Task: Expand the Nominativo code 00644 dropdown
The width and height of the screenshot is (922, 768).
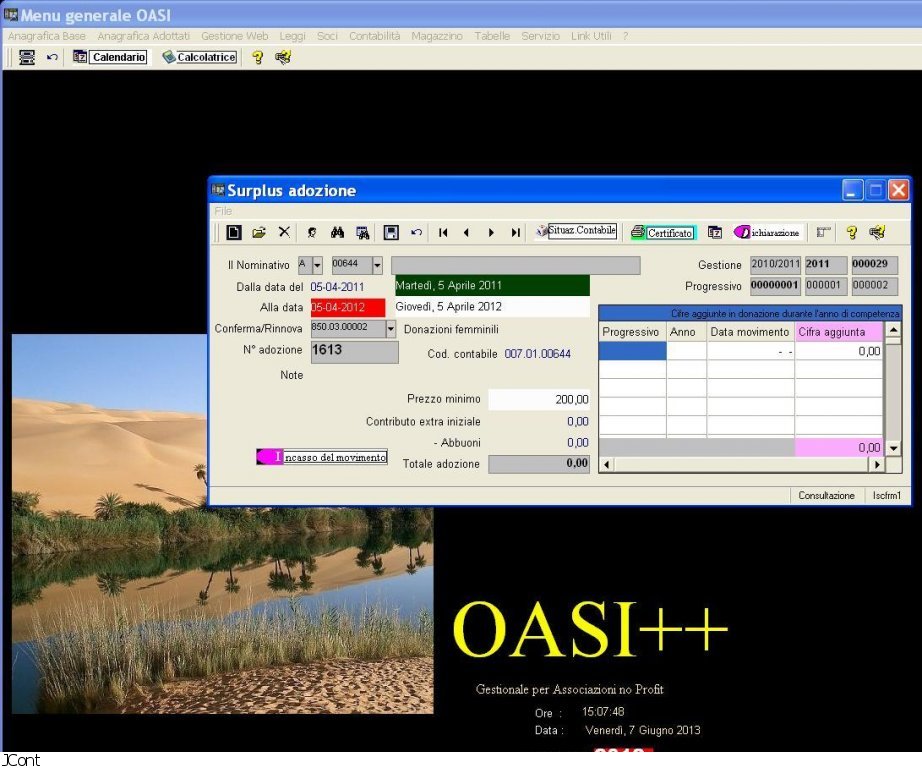Action: pos(377,265)
